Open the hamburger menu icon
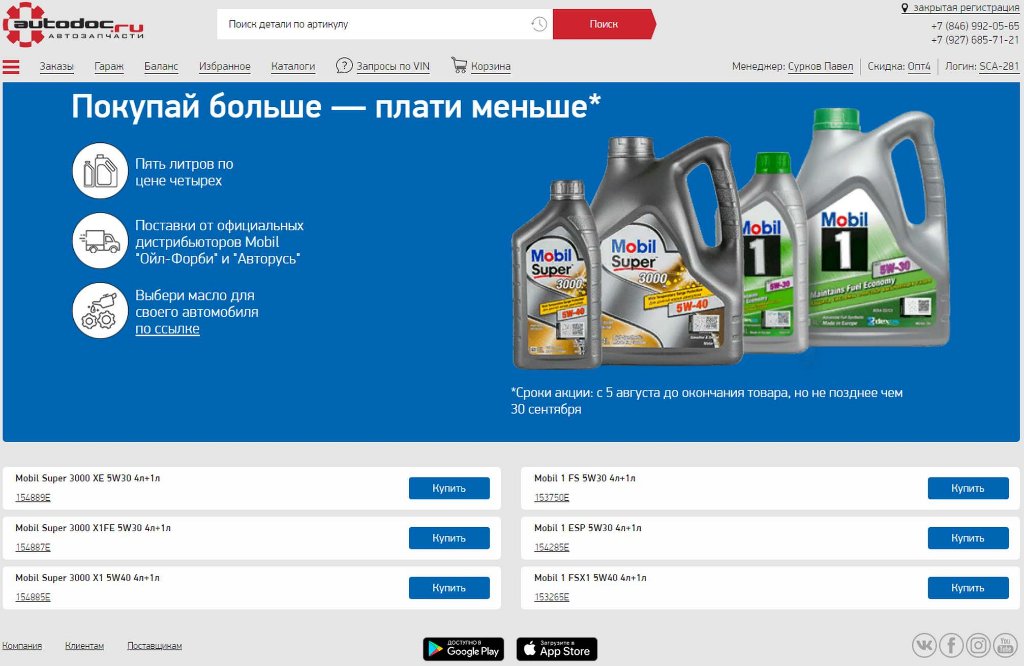1024x666 pixels. click(11, 67)
